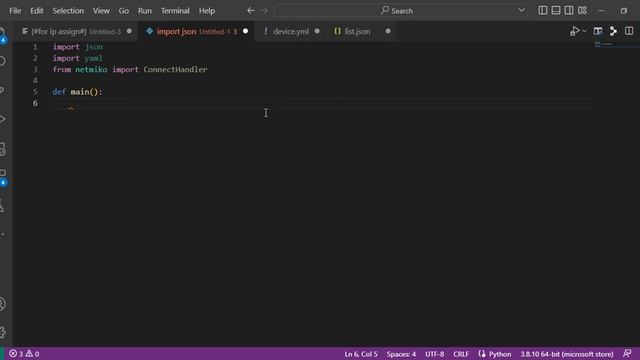Click line number 6 in the gutter
Viewport: 640px width, 360px height.
click(35, 103)
